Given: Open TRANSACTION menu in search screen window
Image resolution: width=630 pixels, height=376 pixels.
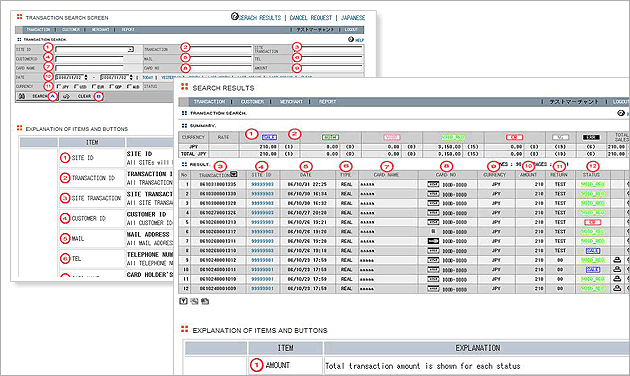Looking at the screenshot, I should point(38,30).
